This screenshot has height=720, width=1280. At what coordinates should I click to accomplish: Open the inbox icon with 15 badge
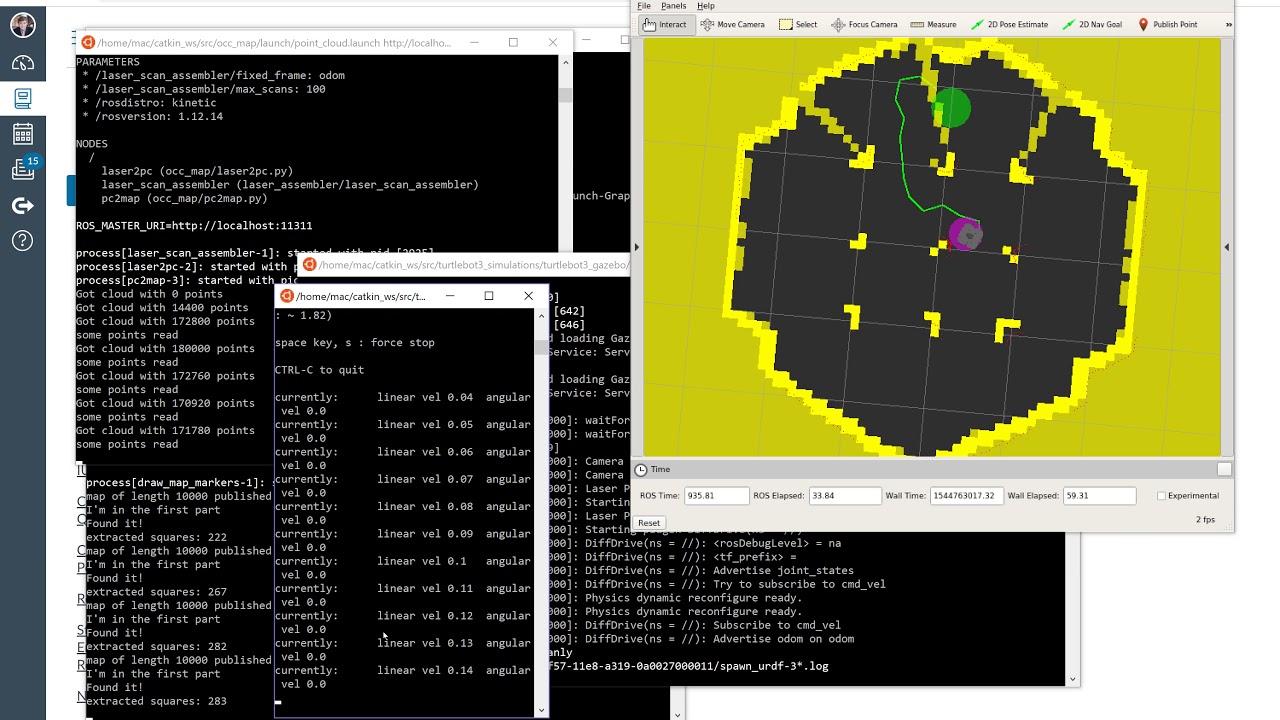point(23,169)
